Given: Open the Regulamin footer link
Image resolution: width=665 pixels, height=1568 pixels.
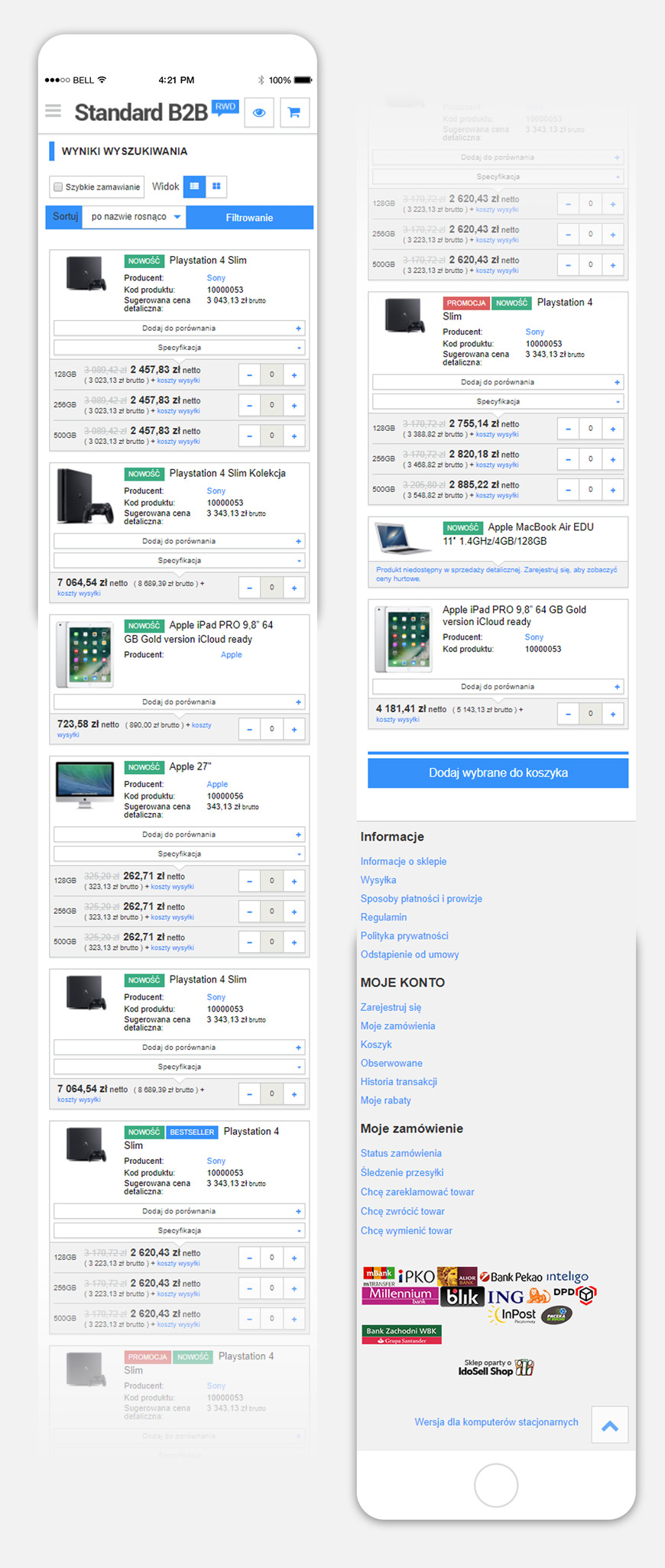Looking at the screenshot, I should tap(384, 917).
